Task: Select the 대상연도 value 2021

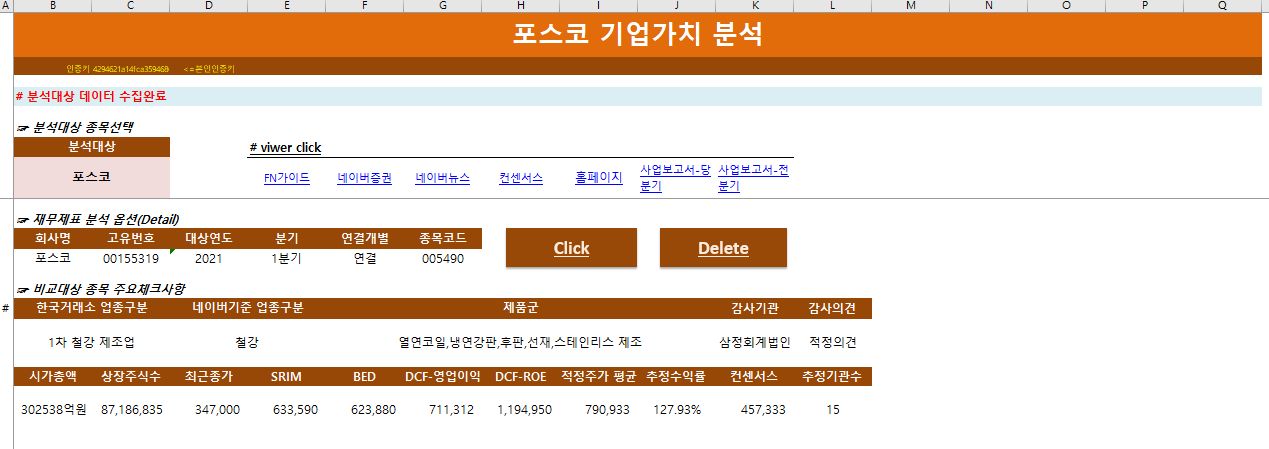Action: 208,258
